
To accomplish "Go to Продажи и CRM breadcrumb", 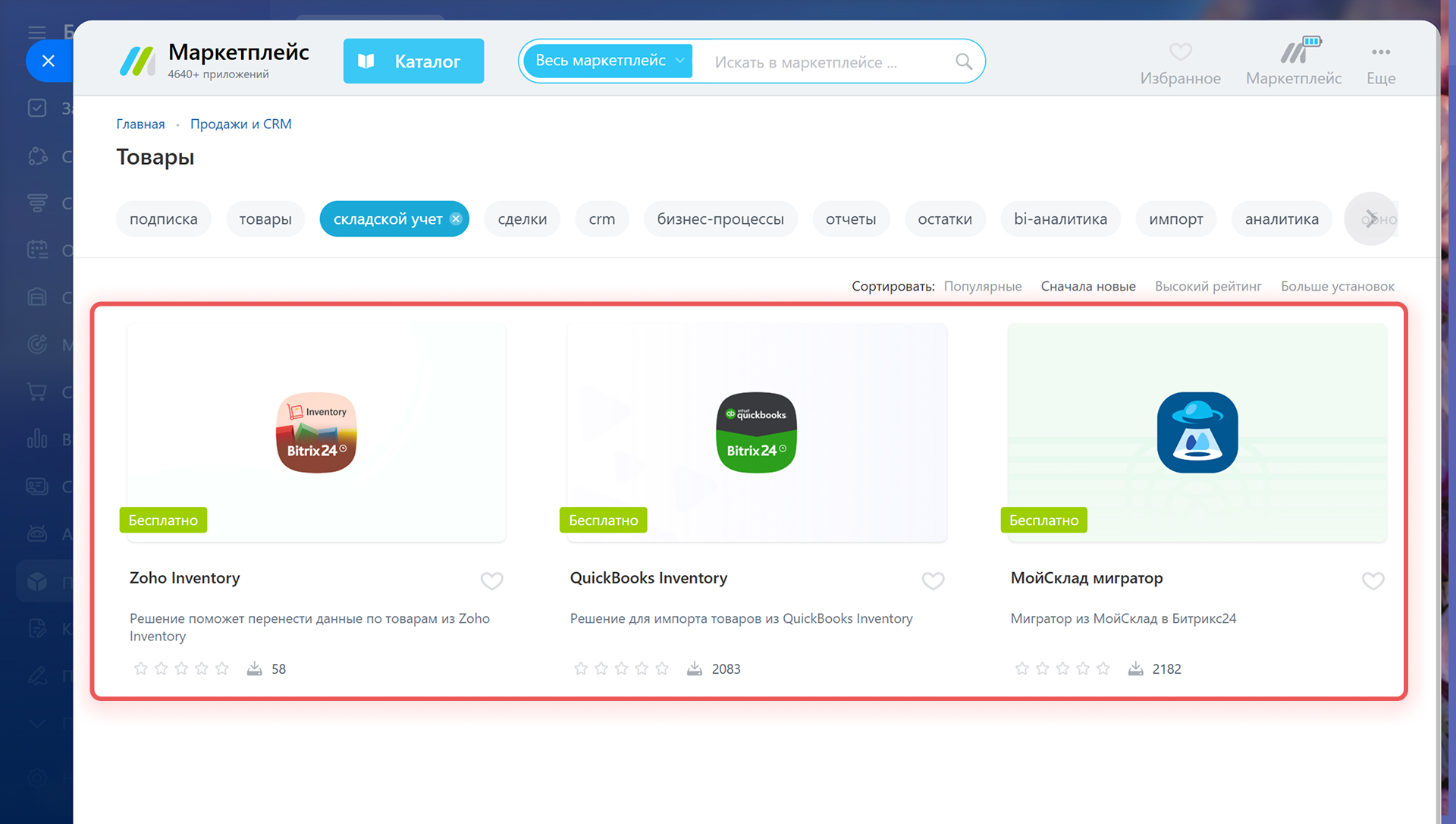I will [x=240, y=124].
